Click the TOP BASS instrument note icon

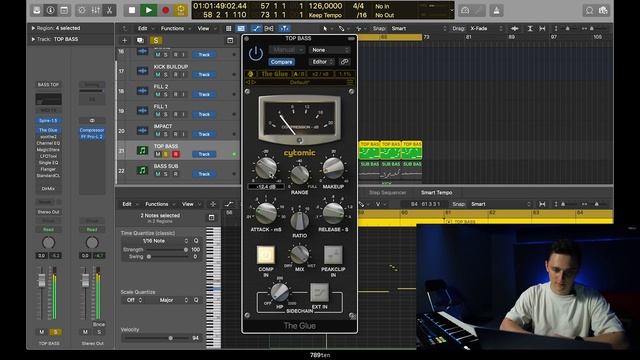point(142,151)
